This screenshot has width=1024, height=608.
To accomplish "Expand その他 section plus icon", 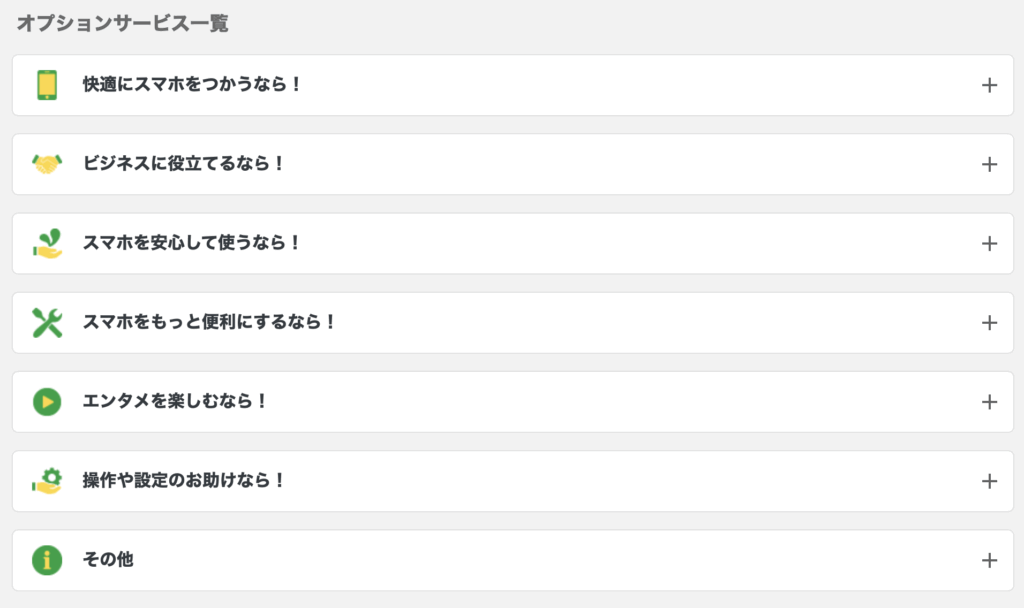I will point(989,560).
